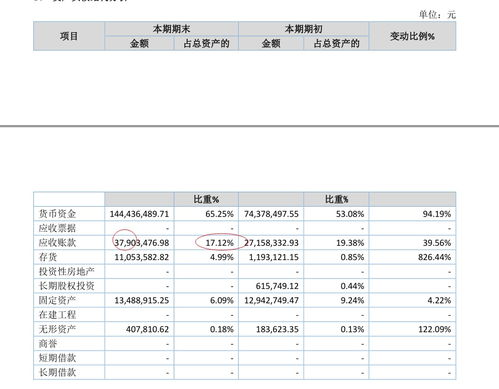Select the 74,378,497.55 opening amount

coord(271,214)
